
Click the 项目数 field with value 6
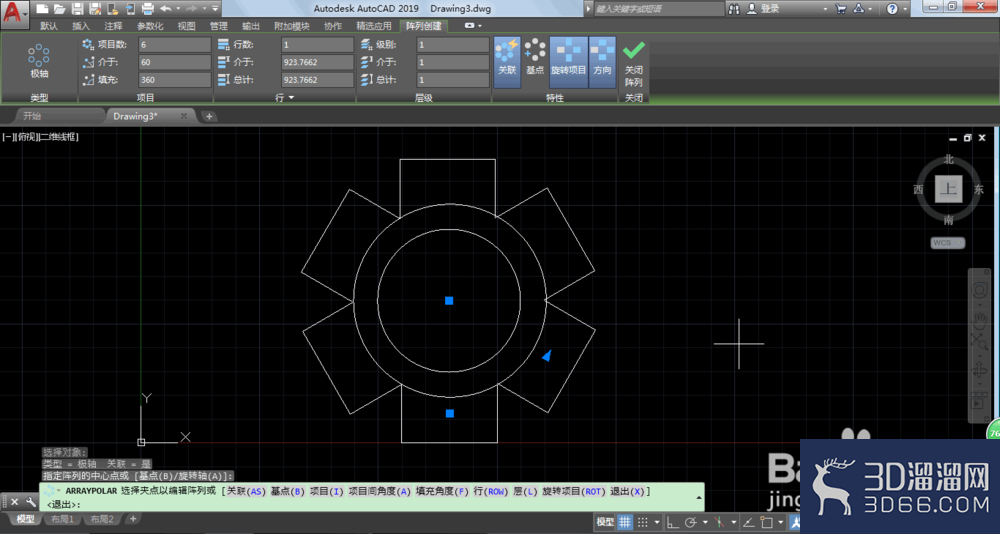(175, 45)
